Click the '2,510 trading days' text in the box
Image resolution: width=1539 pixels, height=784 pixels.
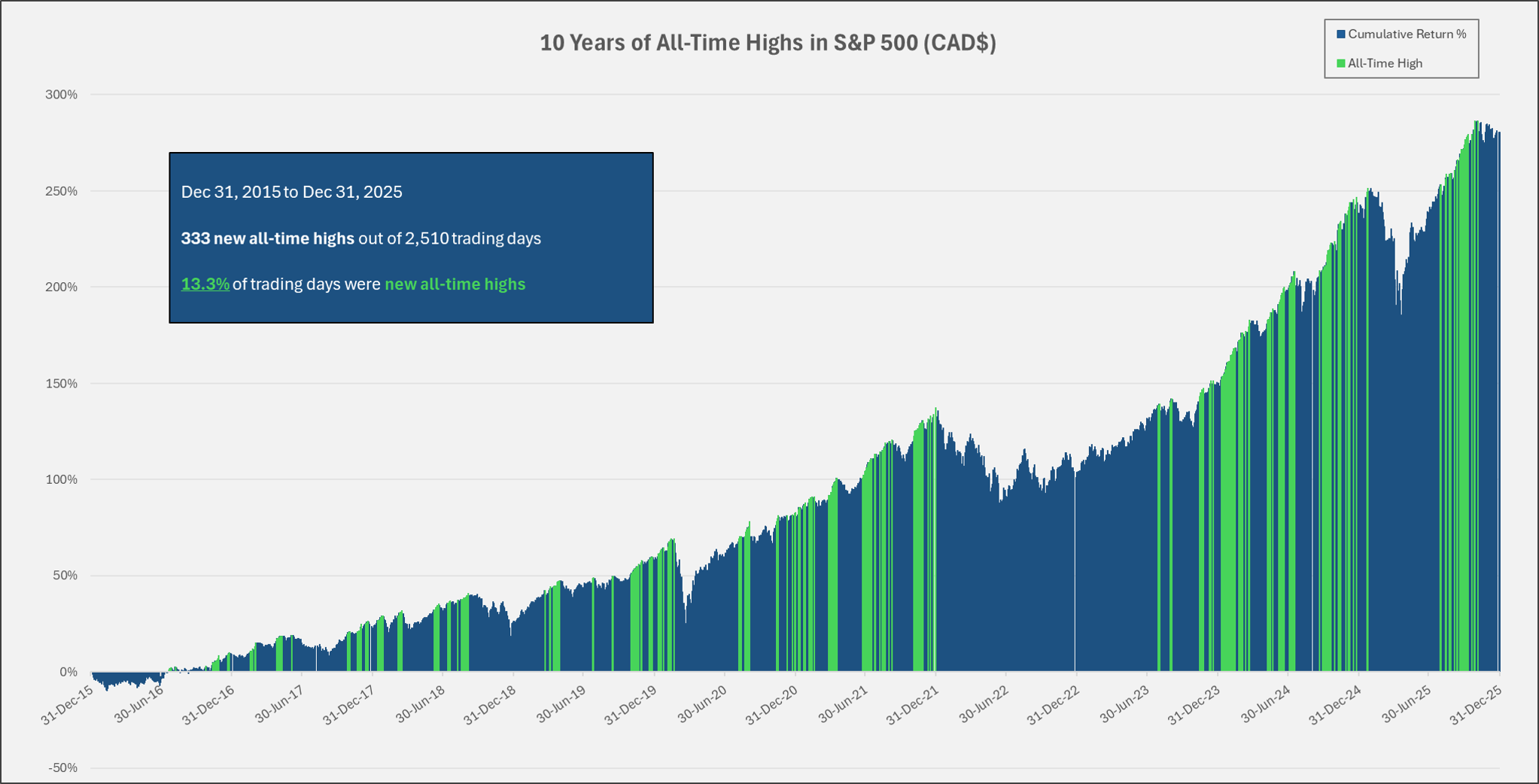473,239
